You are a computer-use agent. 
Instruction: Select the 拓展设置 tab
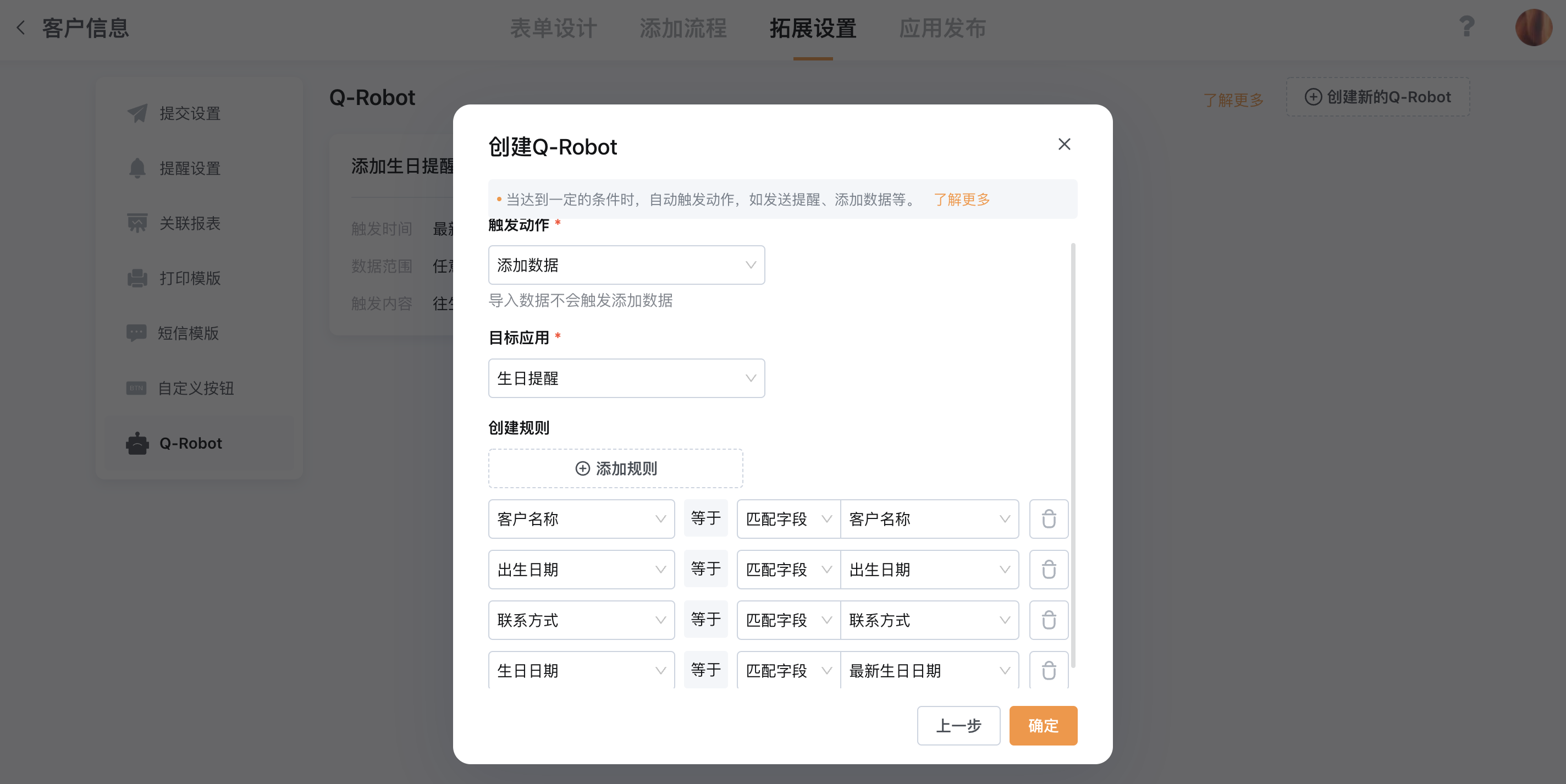pyautogui.click(x=813, y=28)
